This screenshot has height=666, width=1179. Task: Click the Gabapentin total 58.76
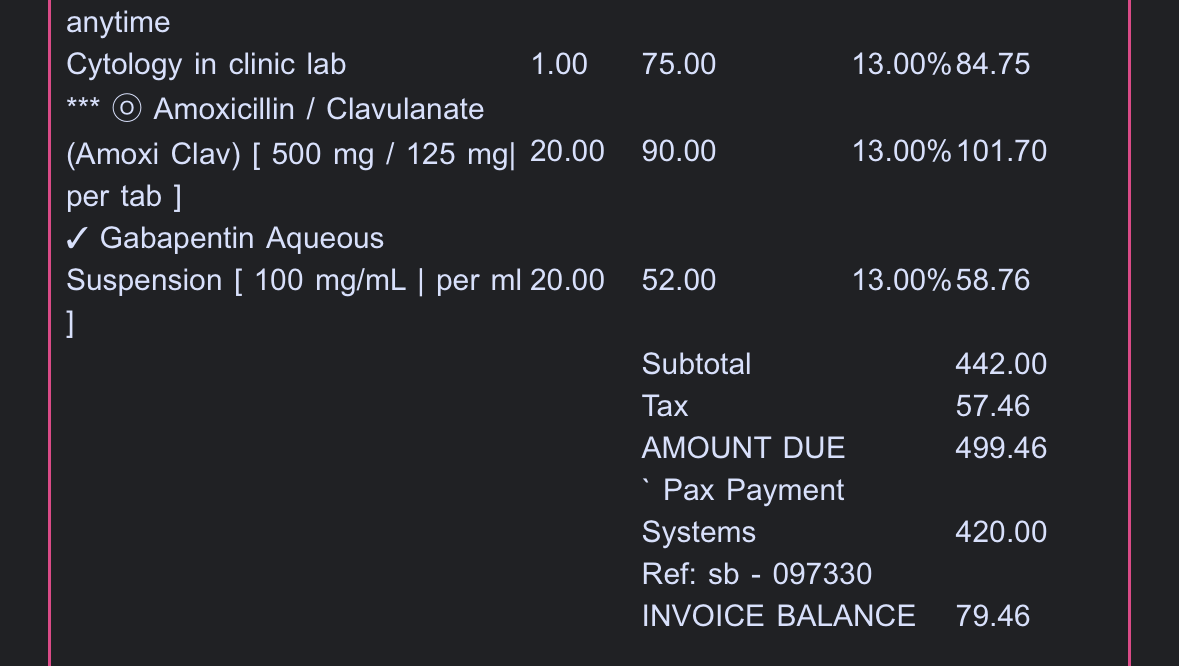click(992, 281)
